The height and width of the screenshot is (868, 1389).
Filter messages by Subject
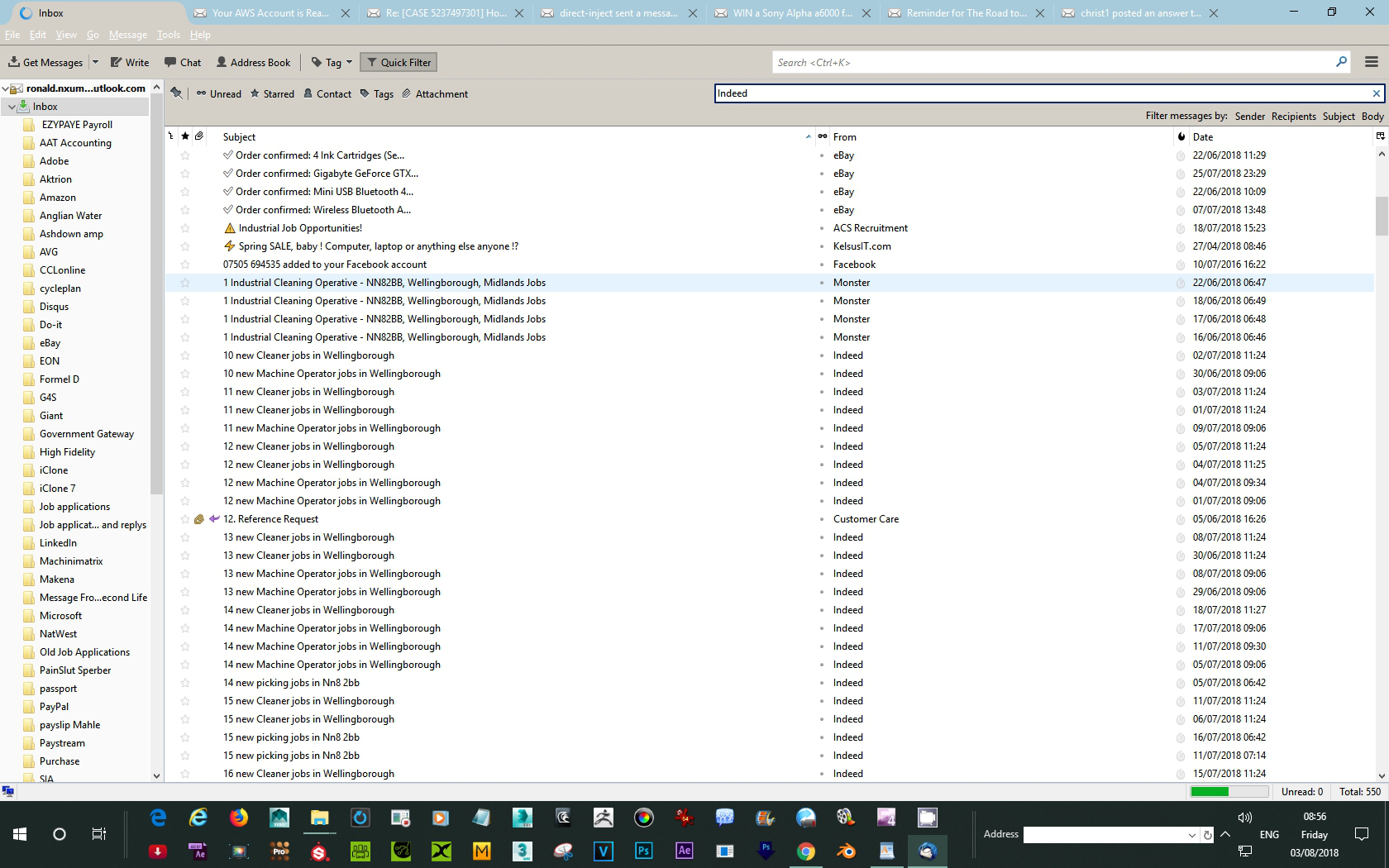[x=1339, y=117]
